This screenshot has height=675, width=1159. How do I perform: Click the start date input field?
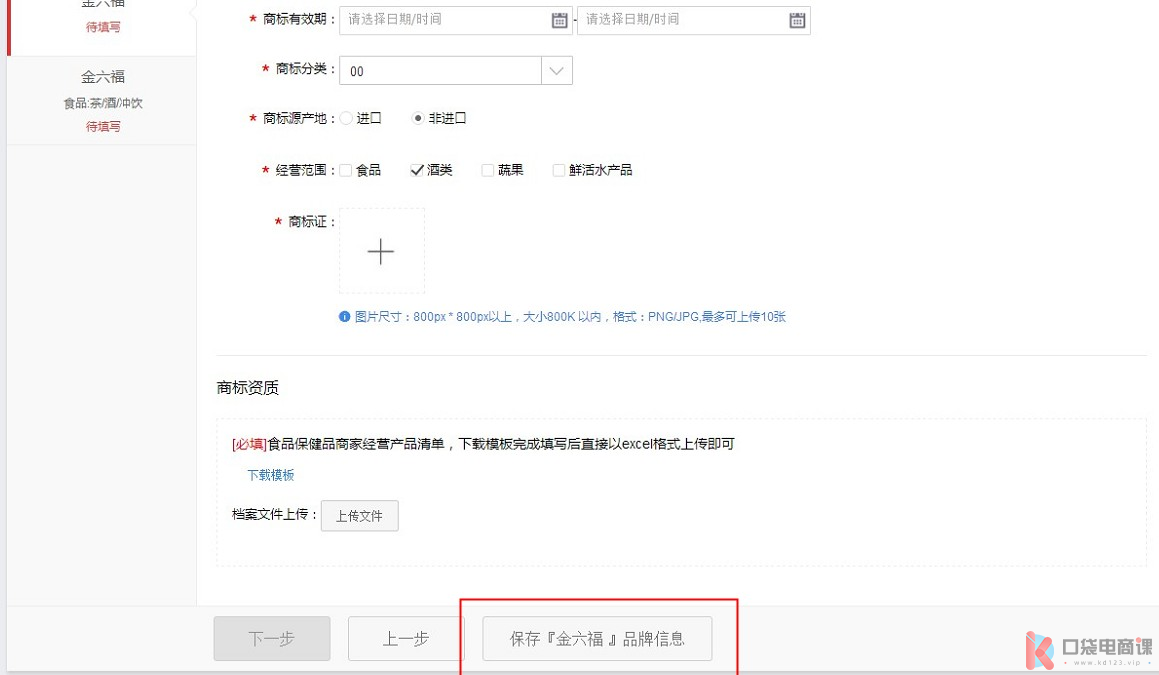[x=445, y=20]
